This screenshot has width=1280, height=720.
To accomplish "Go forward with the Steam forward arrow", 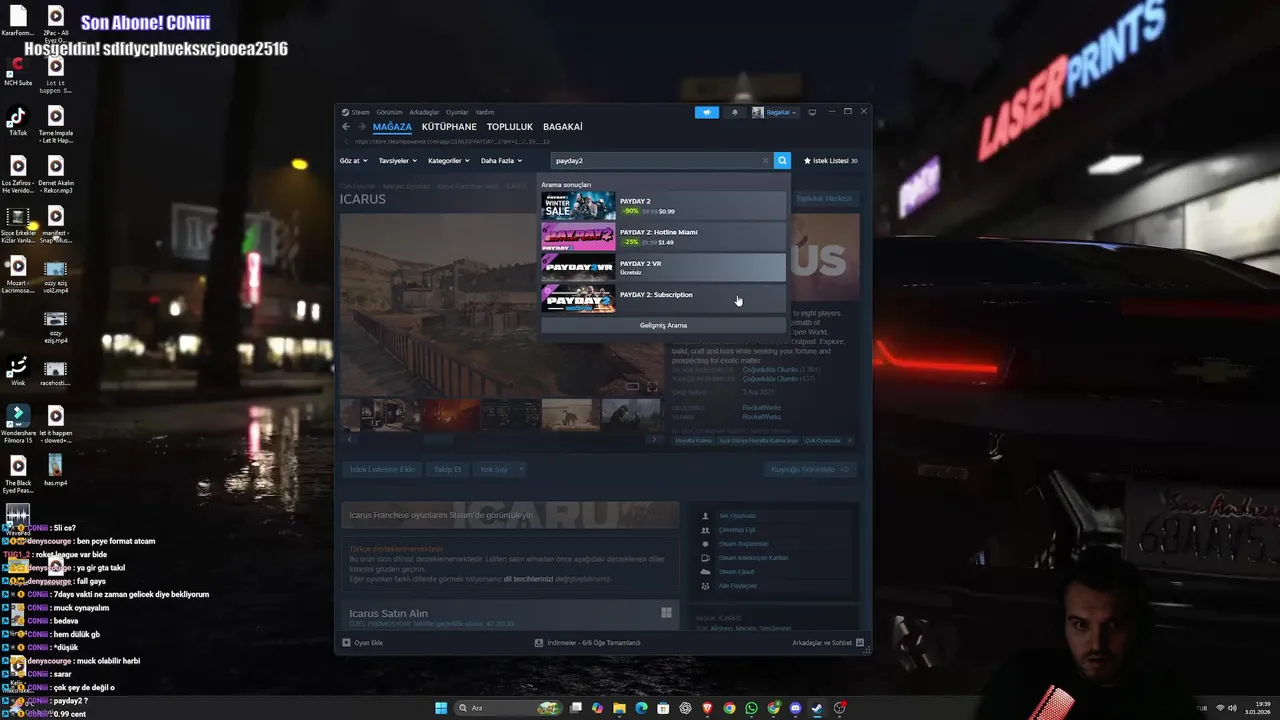I will pos(362,127).
